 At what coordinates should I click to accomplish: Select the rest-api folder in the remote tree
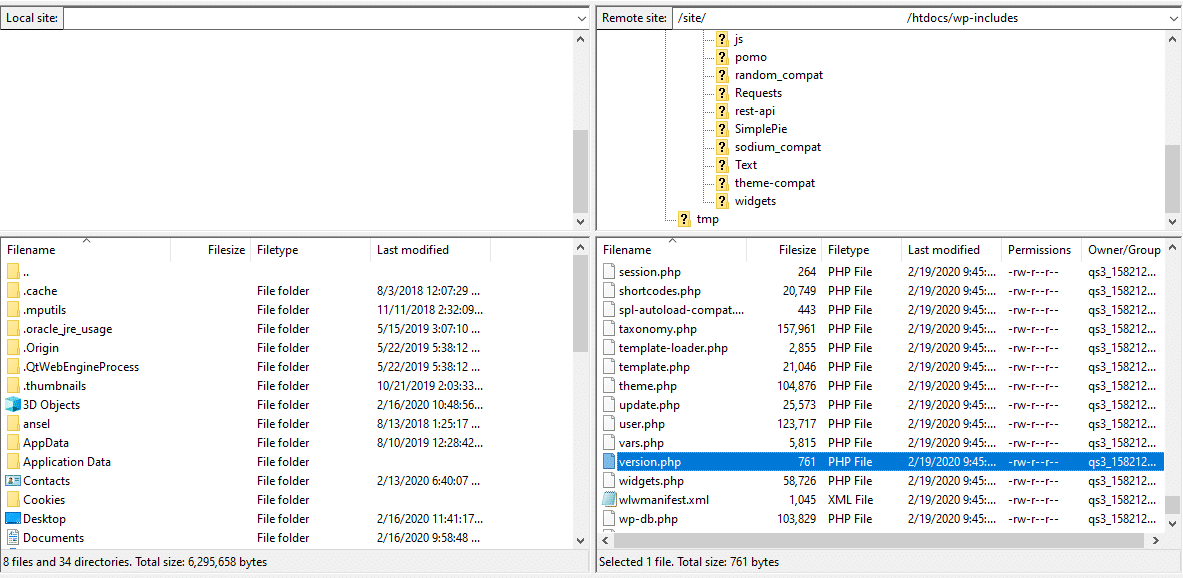[x=755, y=110]
